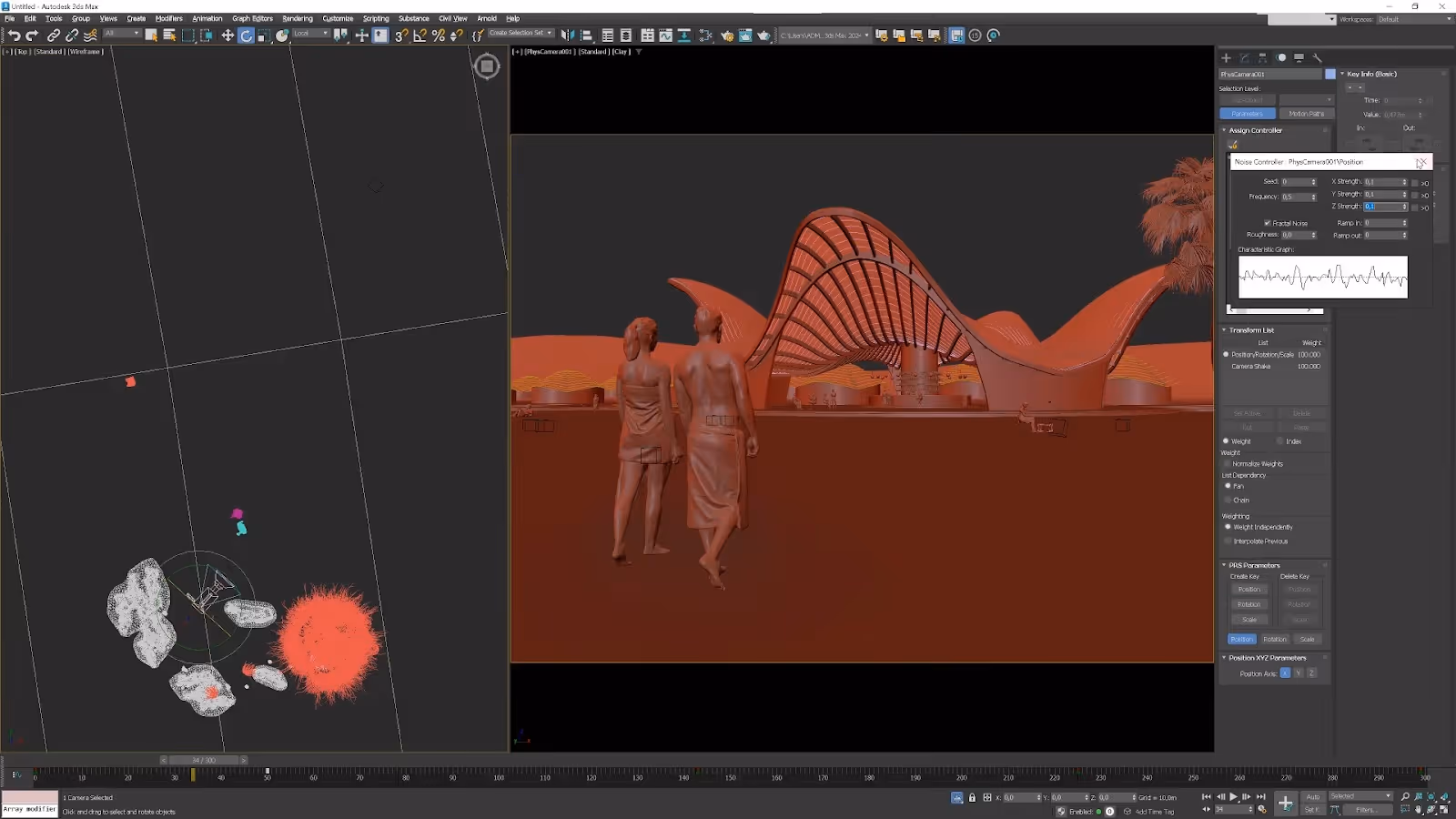This screenshot has height=819, width=1456.
Task: Open the Modifiers menu
Action: click(168, 18)
